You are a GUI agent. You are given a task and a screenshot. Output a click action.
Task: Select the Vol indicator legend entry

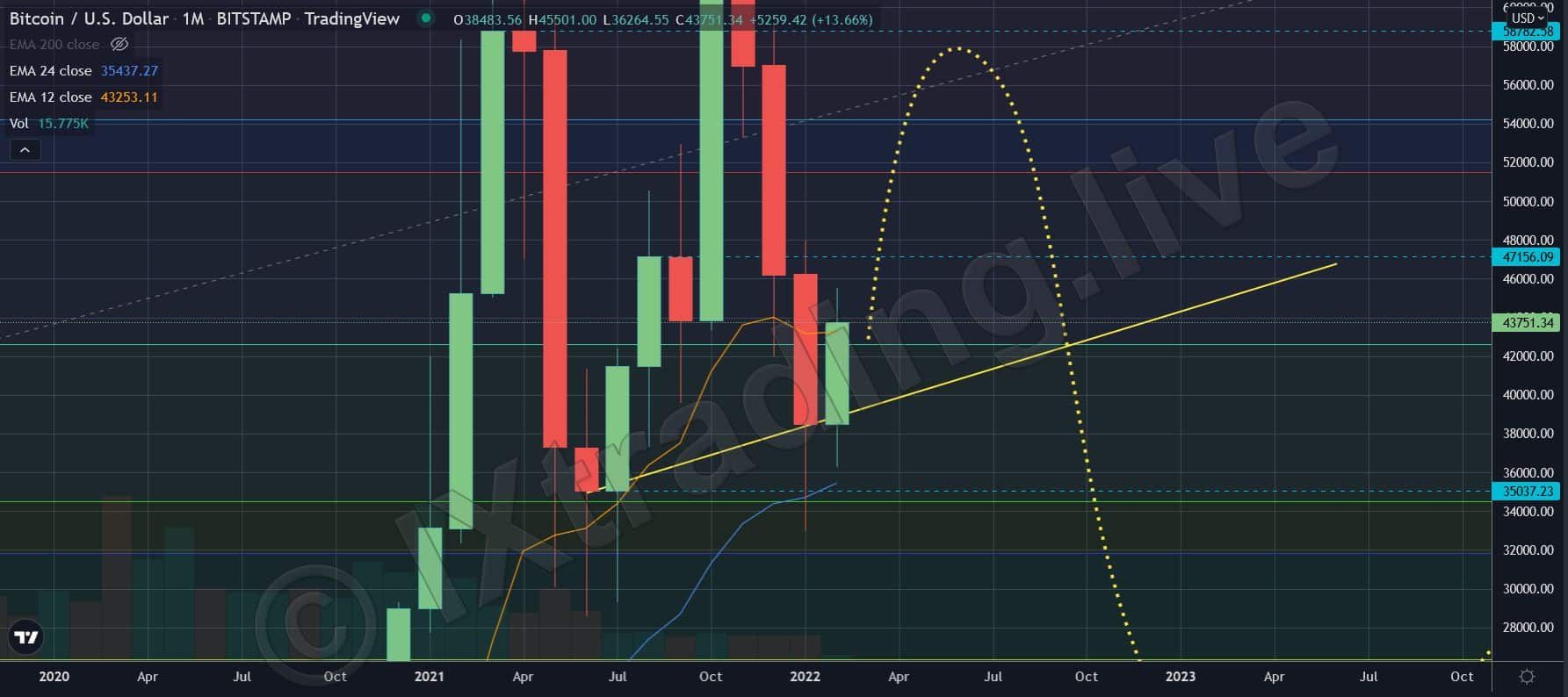pyautogui.click(x=19, y=123)
